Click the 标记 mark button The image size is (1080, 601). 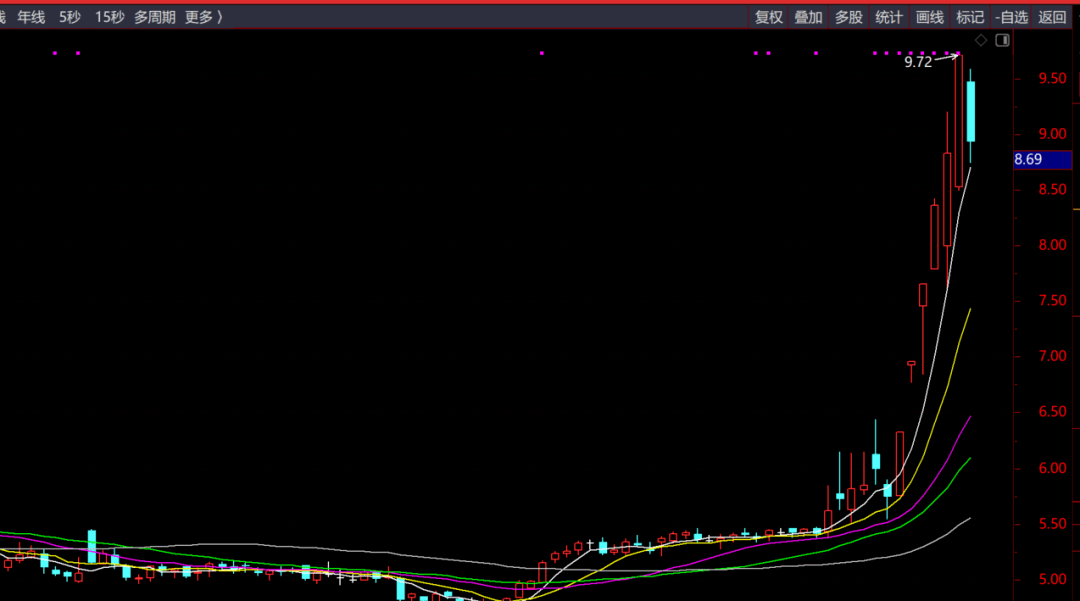(x=970, y=17)
